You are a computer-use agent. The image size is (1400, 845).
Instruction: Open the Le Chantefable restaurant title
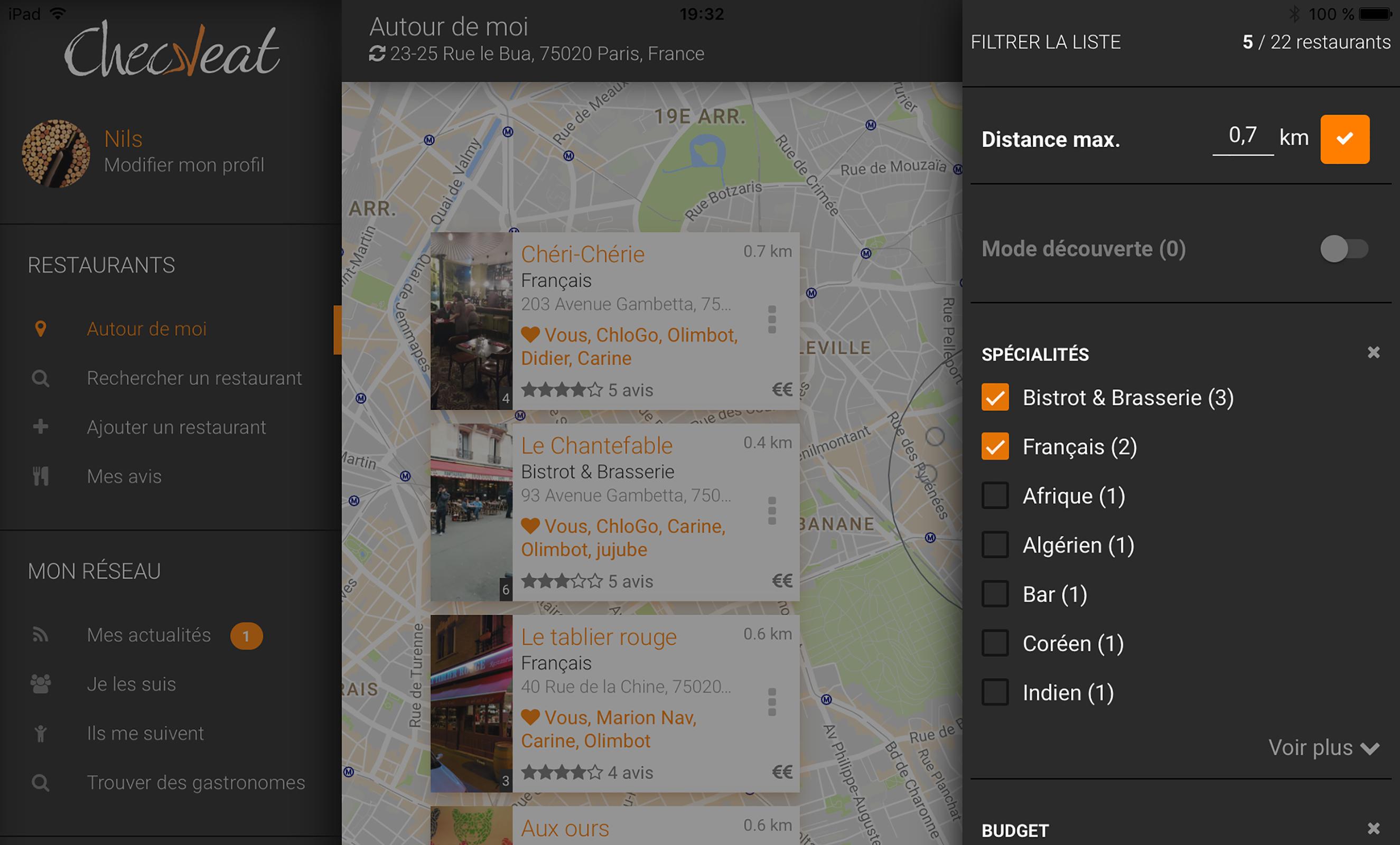click(596, 446)
